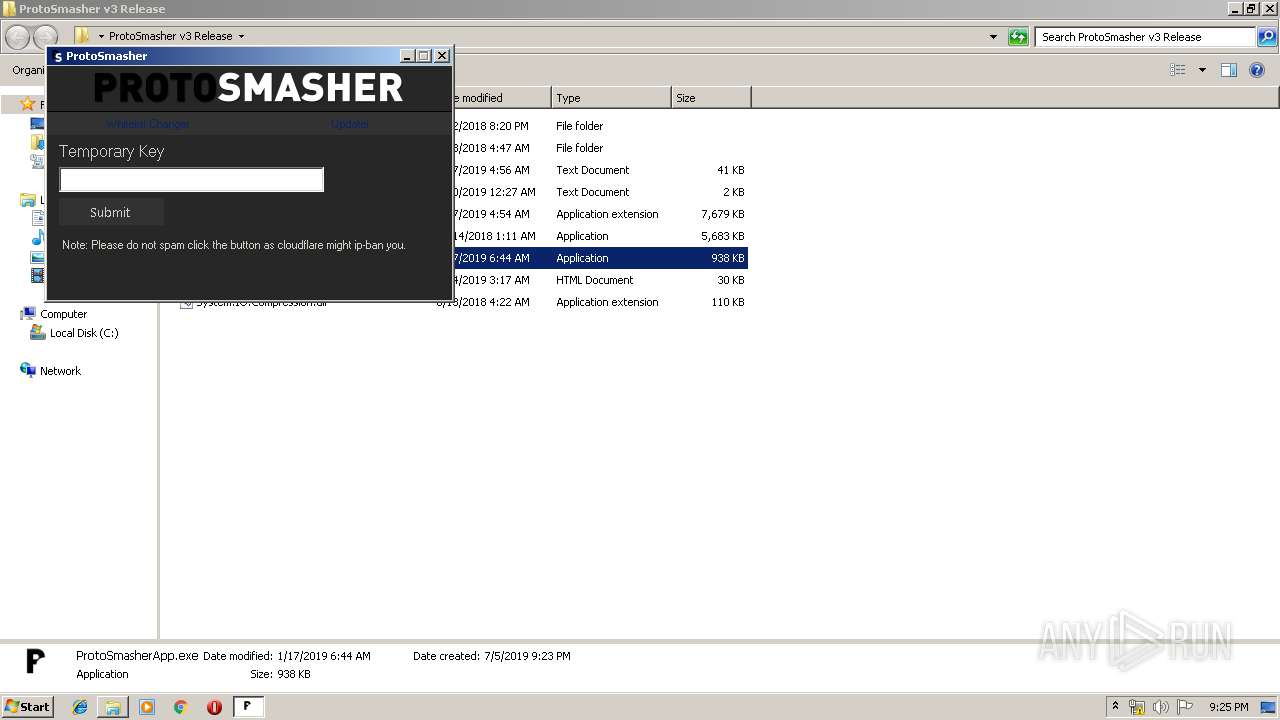Click ProtoSmasher title bar app icon
Image resolution: width=1280 pixels, height=720 pixels.
coord(58,56)
